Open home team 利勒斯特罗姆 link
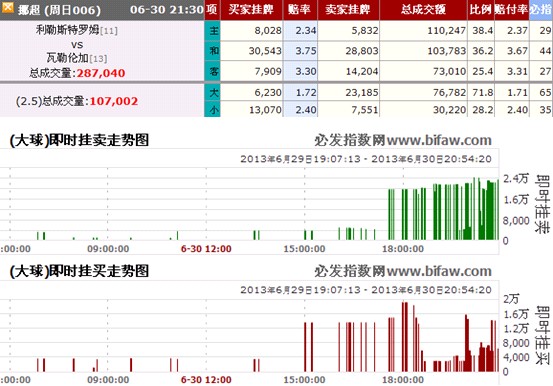The height and width of the screenshot is (386, 553). (67, 30)
